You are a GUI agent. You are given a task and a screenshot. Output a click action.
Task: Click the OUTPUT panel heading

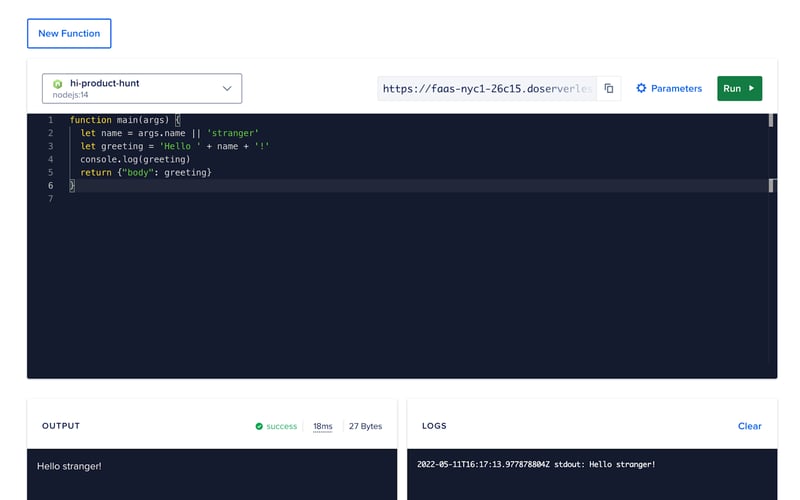click(x=61, y=426)
